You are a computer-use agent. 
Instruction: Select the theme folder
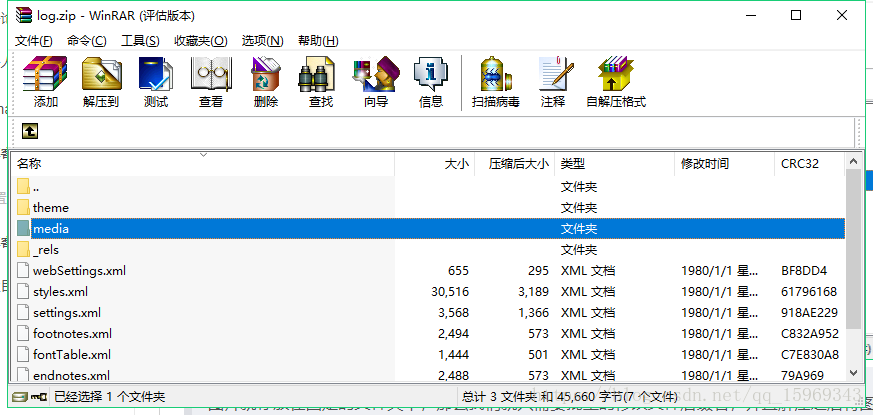[51, 208]
